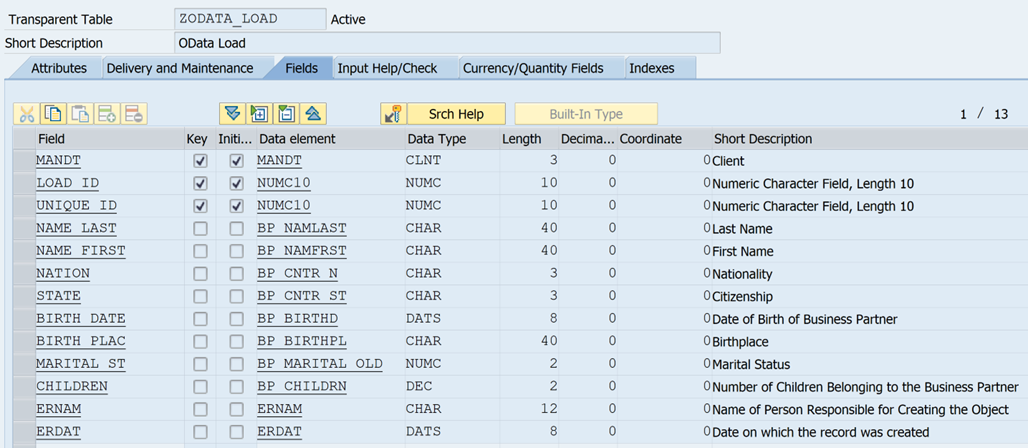Click the Srch Help button
The image size is (1028, 448).
[456, 114]
